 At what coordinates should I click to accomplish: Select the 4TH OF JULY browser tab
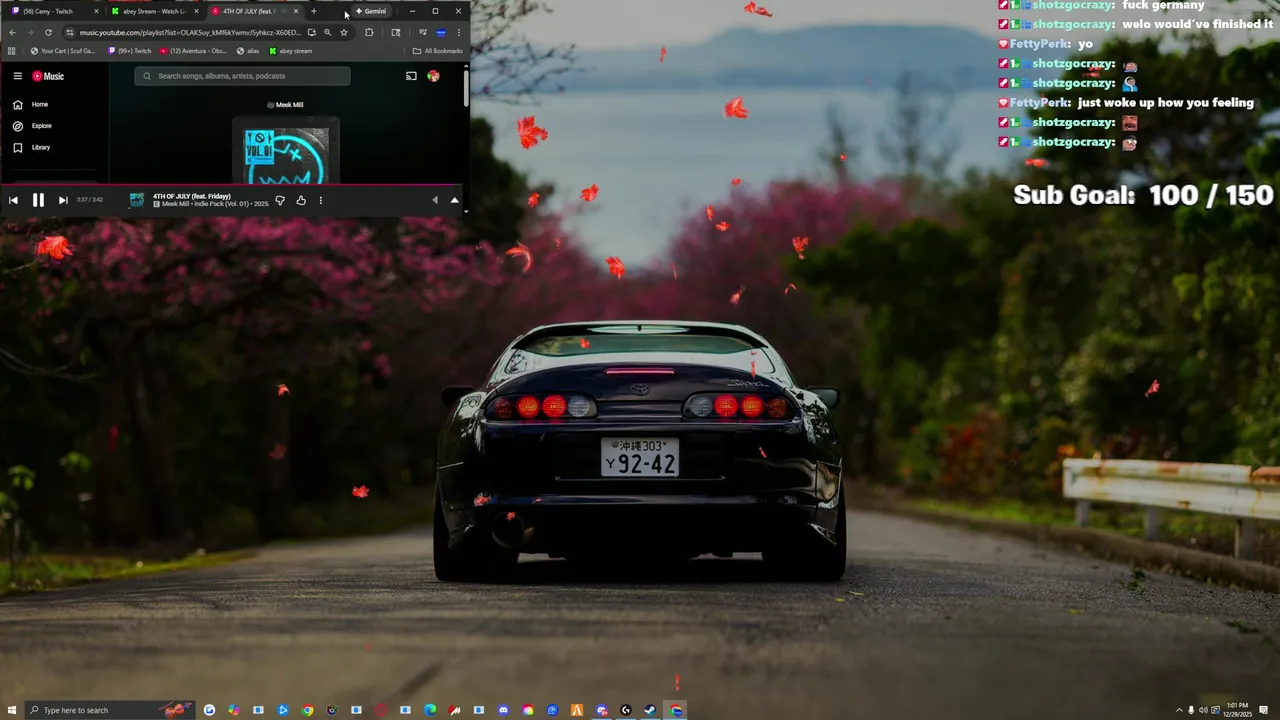tap(254, 11)
